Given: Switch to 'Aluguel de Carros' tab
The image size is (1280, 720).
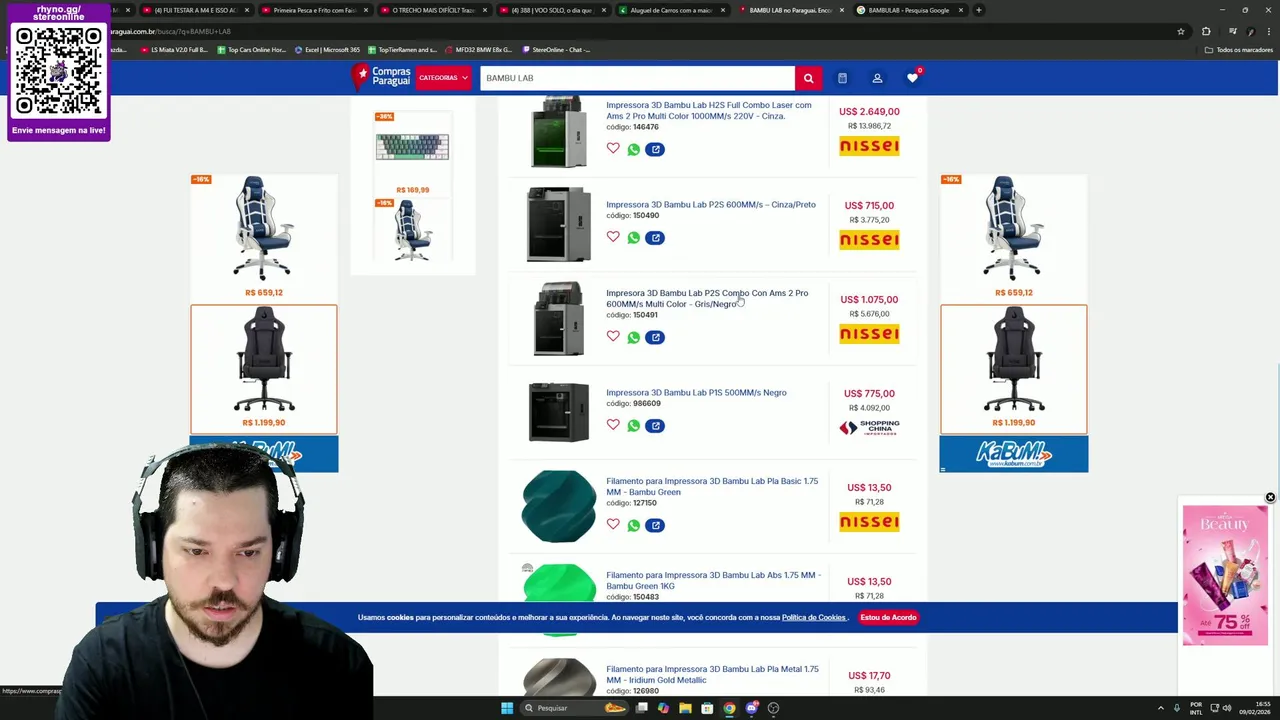Looking at the screenshot, I should click(671, 10).
